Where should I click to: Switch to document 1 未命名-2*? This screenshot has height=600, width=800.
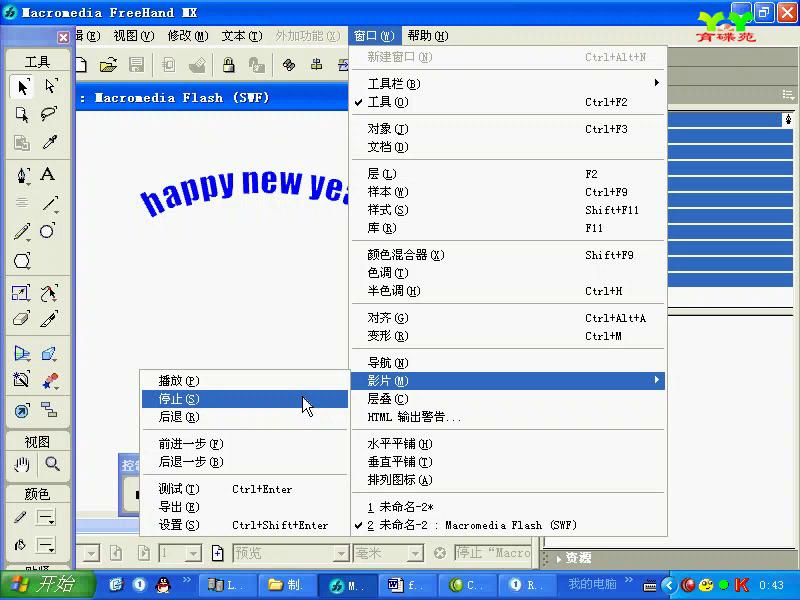[509, 507]
